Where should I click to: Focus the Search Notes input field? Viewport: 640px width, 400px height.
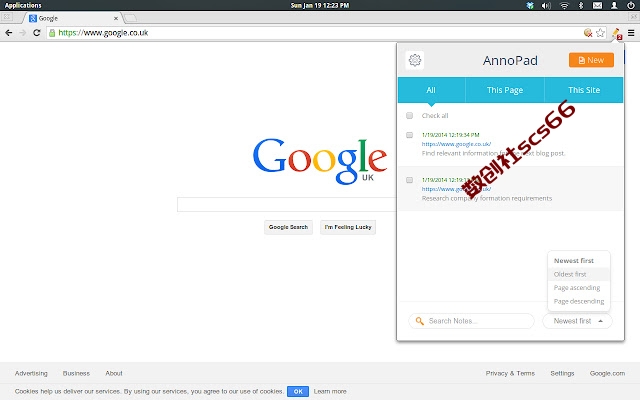(x=471, y=321)
